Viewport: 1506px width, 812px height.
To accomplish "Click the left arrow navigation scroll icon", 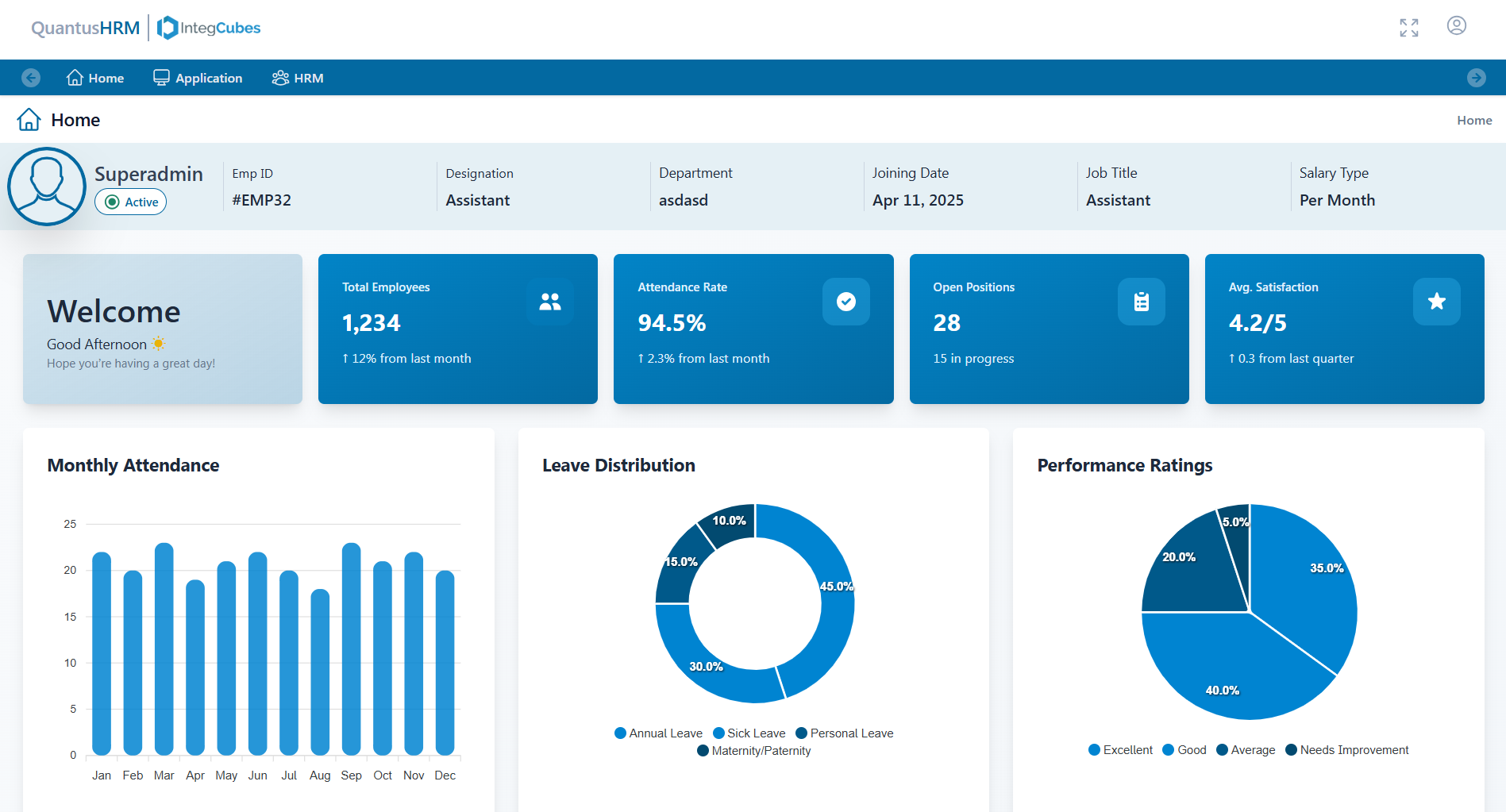I will point(31,78).
